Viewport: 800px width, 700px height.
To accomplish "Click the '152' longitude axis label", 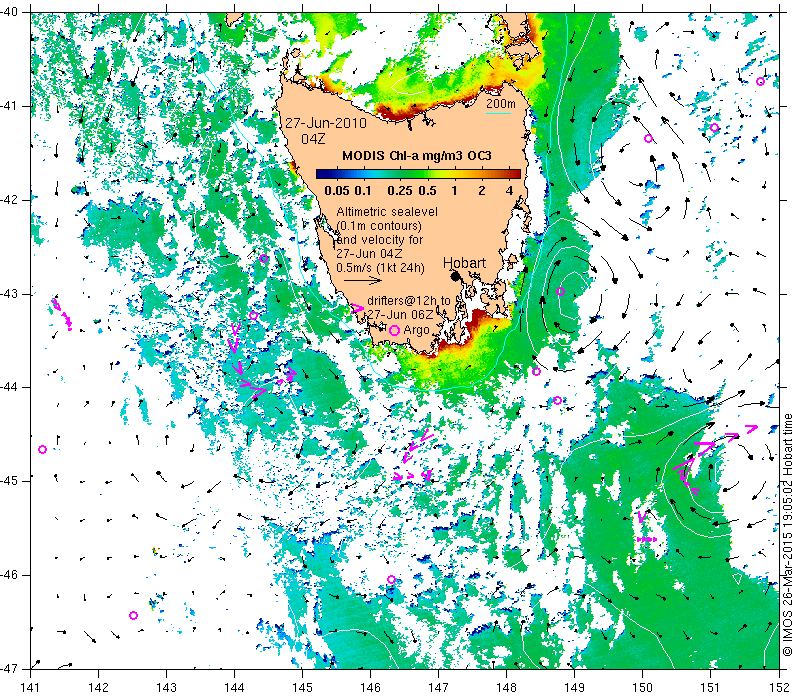I will (x=779, y=688).
